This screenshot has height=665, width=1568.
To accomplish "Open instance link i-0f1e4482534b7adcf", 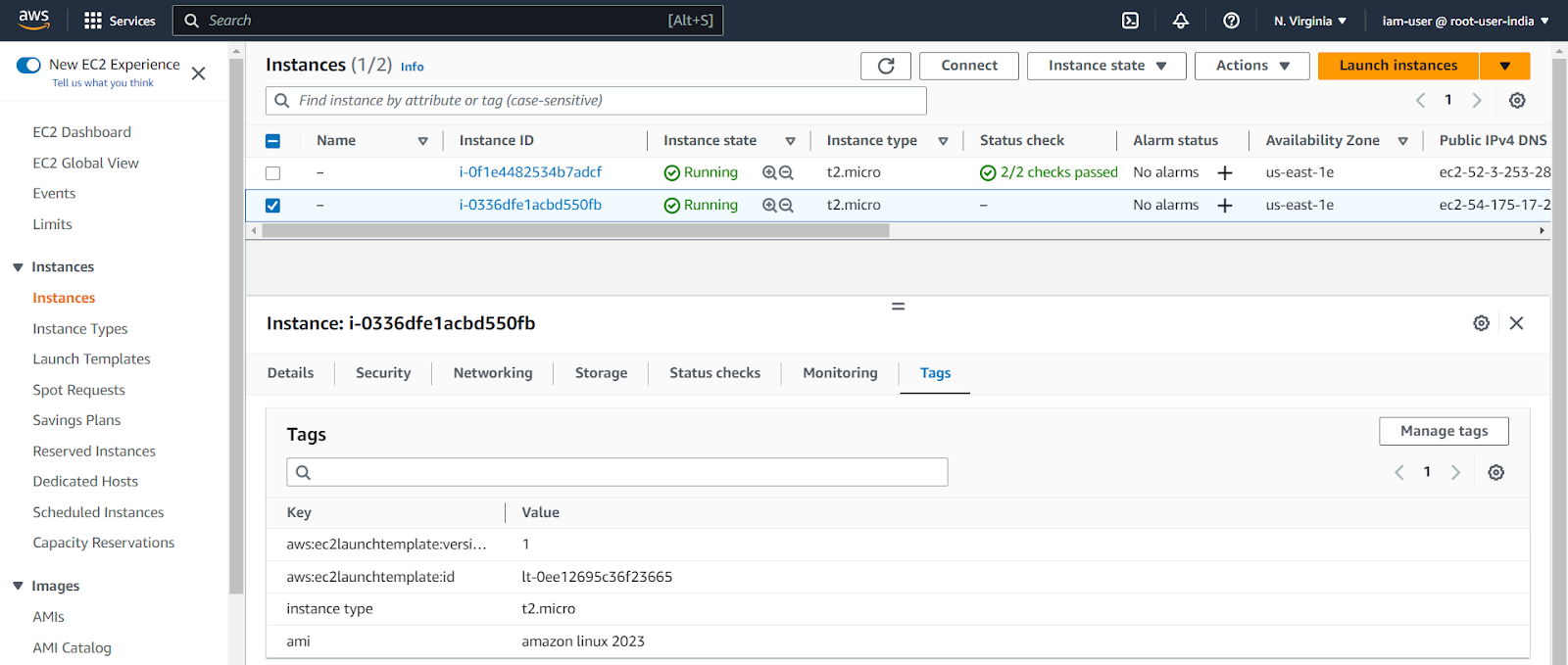I will pos(530,172).
